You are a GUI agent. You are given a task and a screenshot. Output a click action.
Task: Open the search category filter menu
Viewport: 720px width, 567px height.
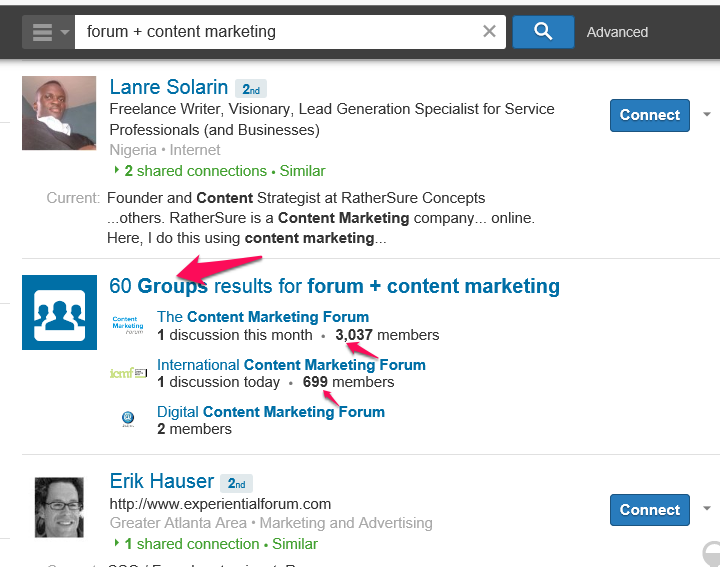pyautogui.click(x=49, y=32)
